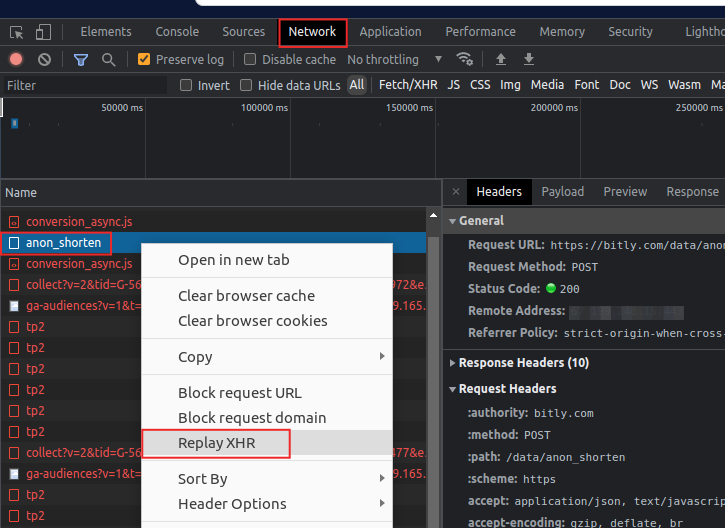Click the export HAR download icon

coord(529,59)
